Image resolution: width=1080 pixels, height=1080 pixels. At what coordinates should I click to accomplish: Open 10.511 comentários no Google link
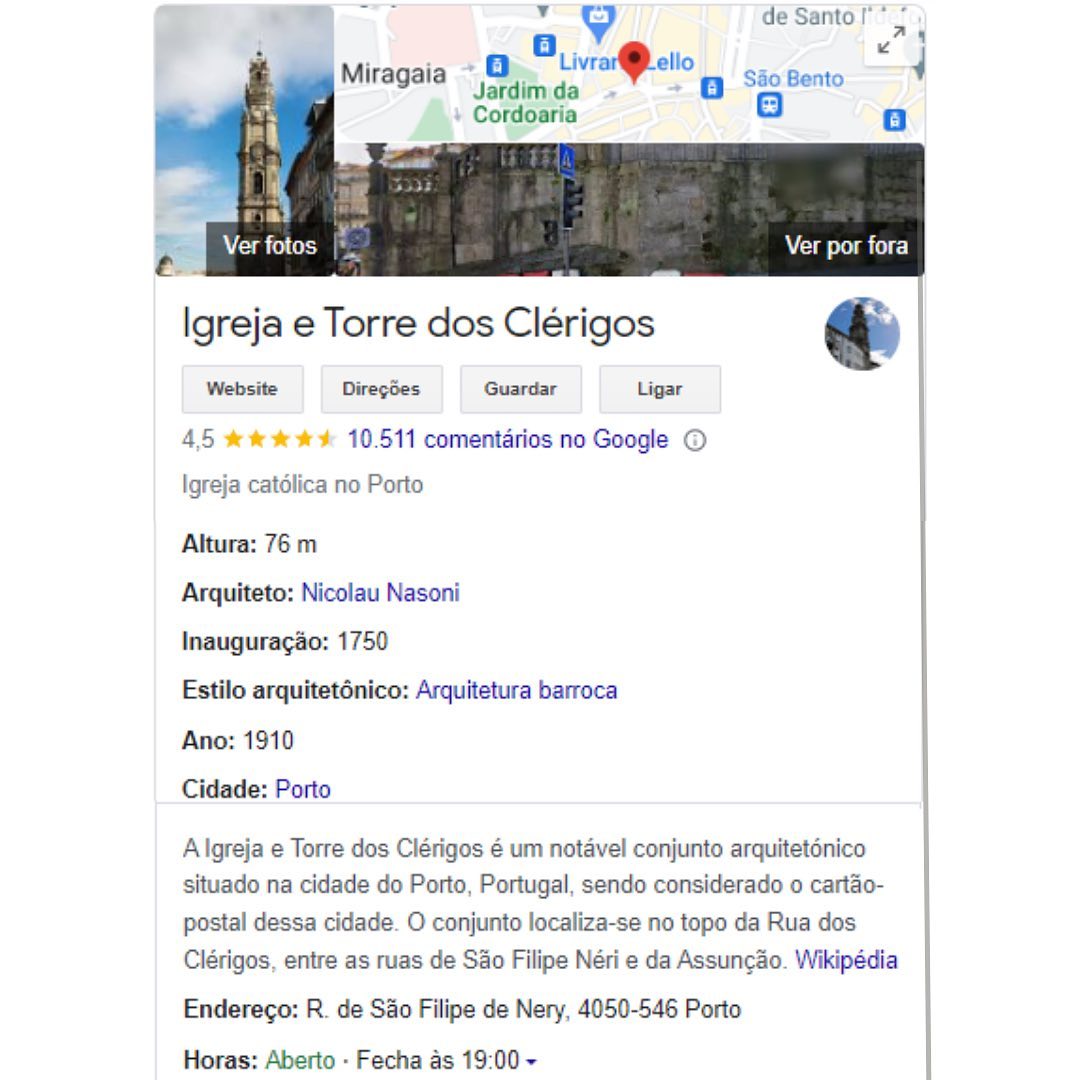point(508,439)
